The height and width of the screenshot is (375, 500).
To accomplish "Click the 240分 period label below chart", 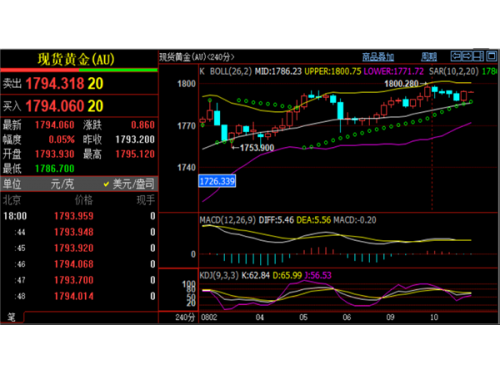I will click(x=185, y=317).
